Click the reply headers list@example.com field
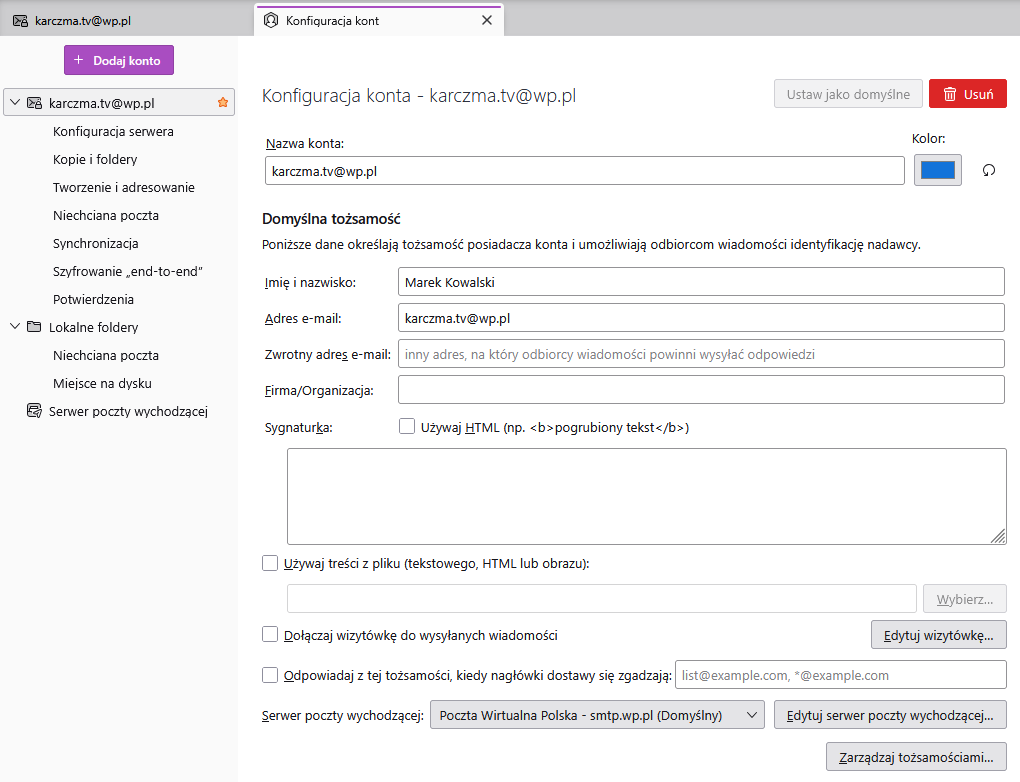 [841, 675]
